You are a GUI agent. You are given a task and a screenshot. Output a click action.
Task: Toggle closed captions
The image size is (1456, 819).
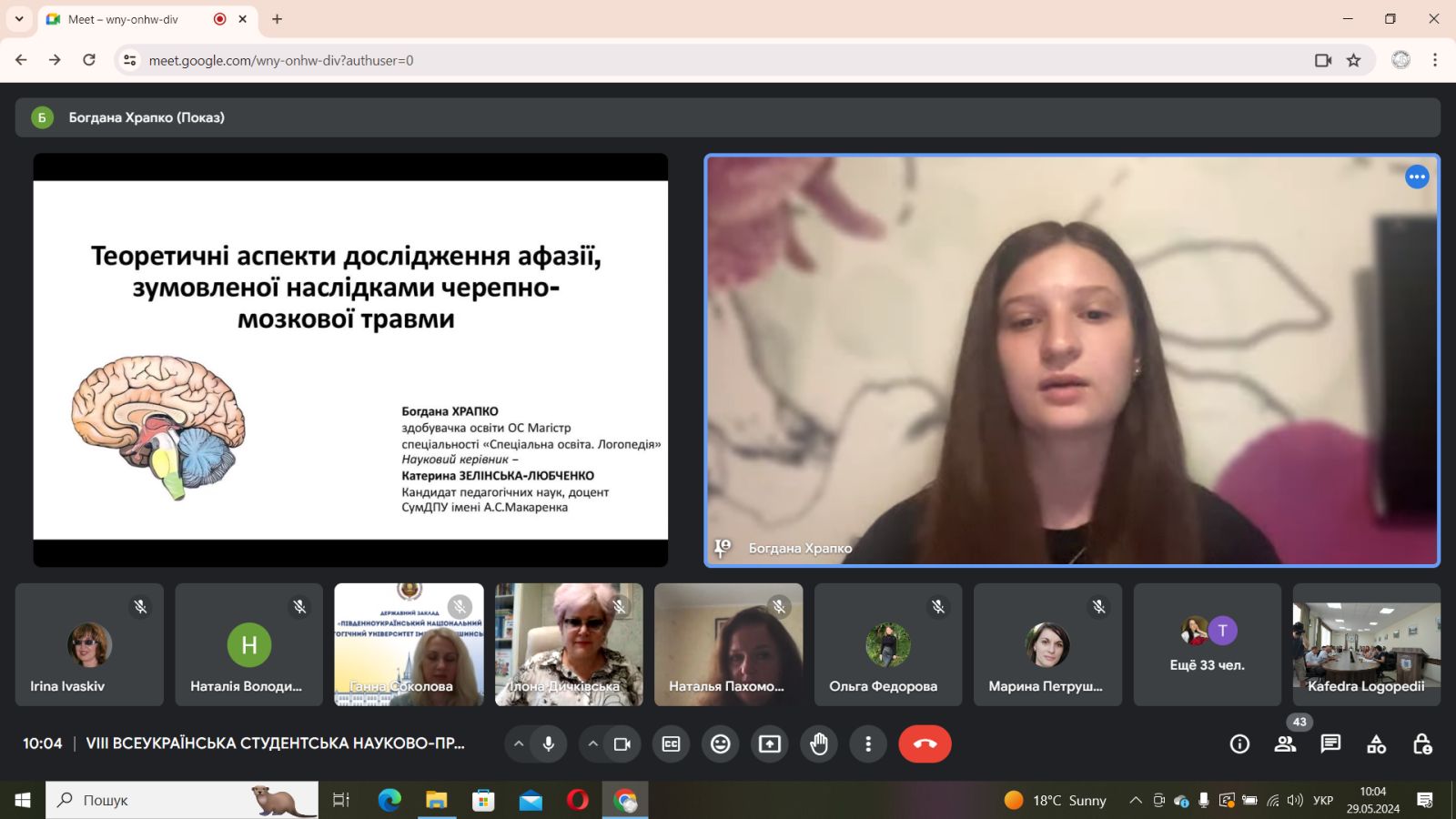point(671,744)
